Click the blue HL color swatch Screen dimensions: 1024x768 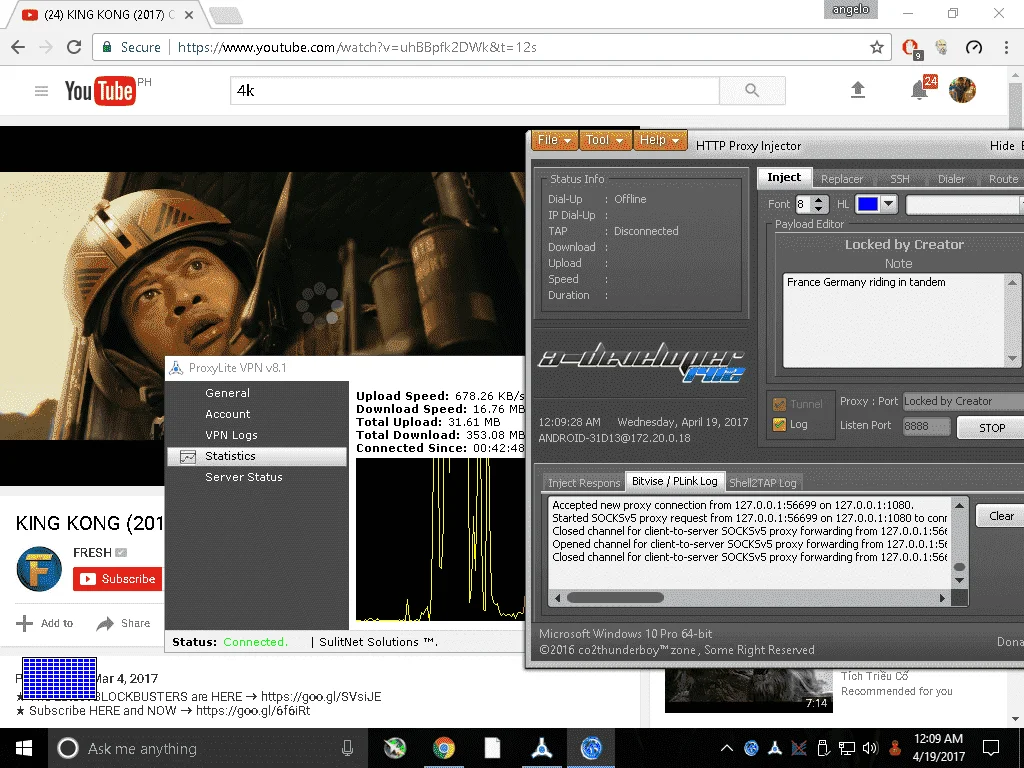click(867, 204)
